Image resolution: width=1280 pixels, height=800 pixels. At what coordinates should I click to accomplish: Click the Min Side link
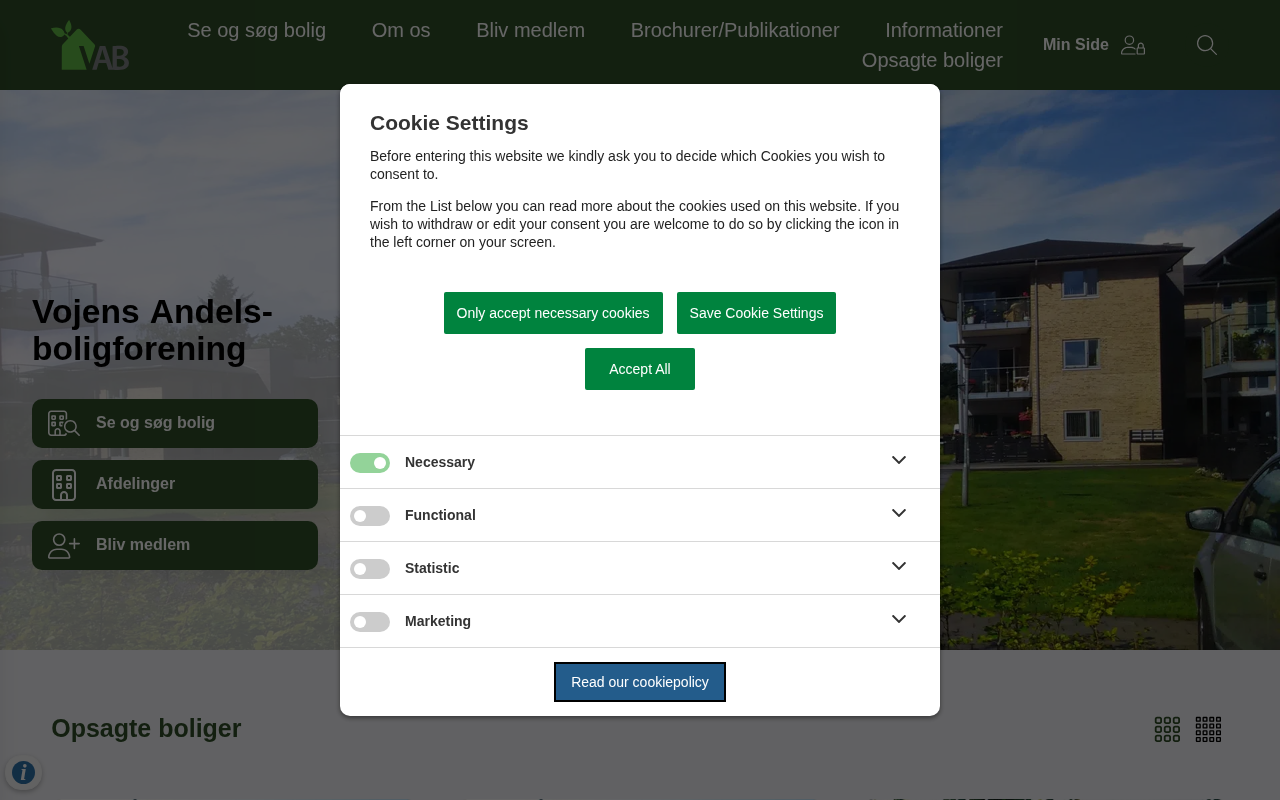pos(1076,45)
